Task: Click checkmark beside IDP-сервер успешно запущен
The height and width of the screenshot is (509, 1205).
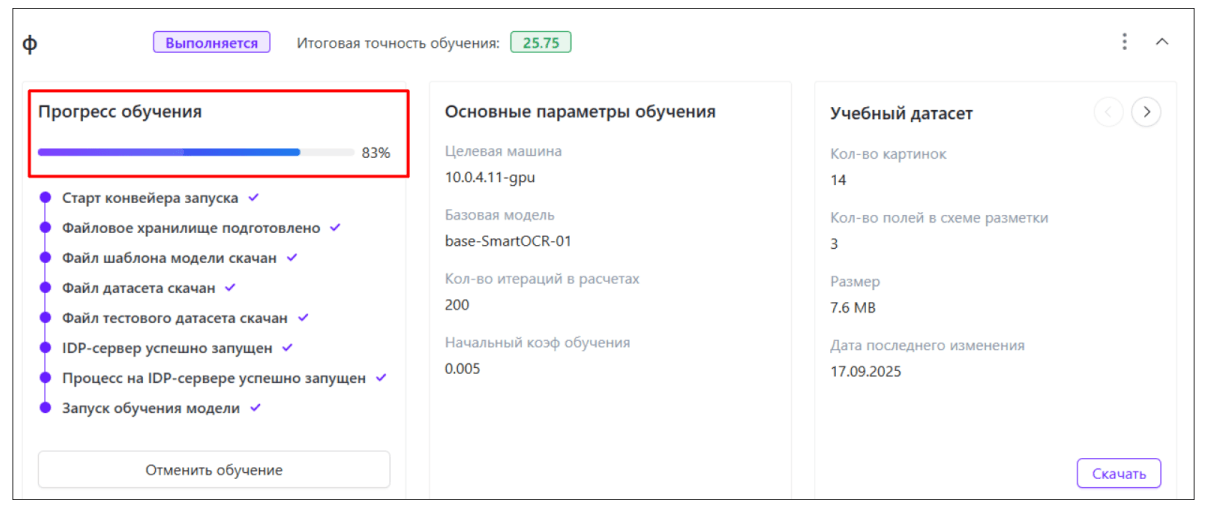Action: (287, 348)
